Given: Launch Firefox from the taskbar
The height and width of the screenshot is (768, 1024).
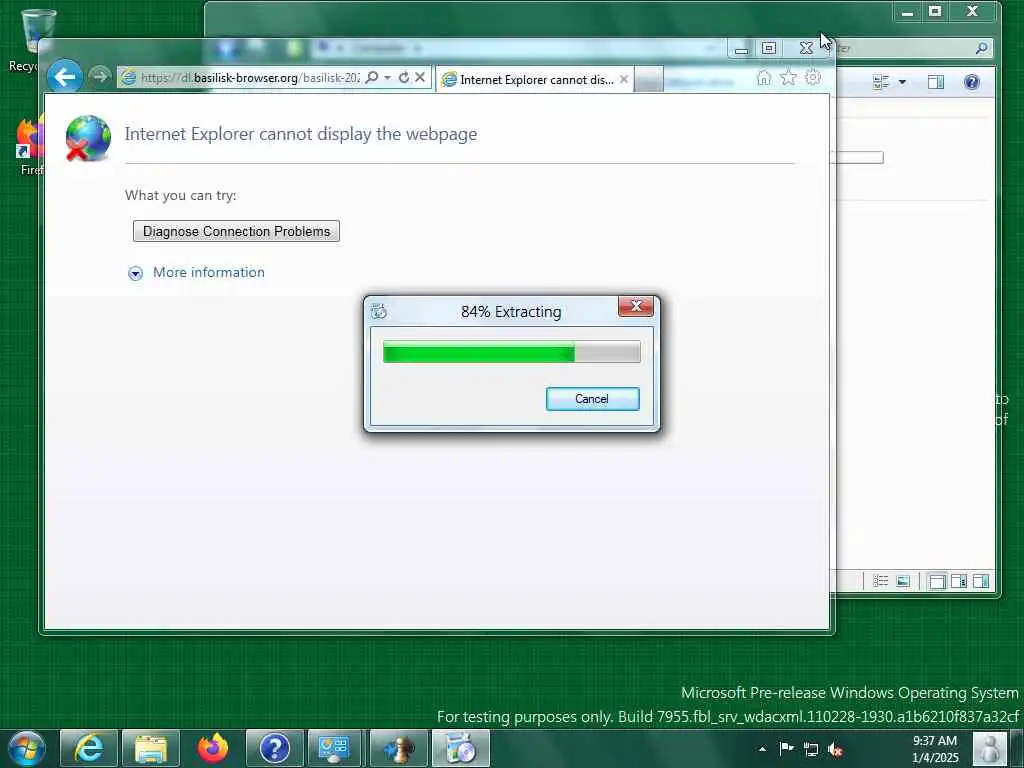Looking at the screenshot, I should (x=213, y=748).
